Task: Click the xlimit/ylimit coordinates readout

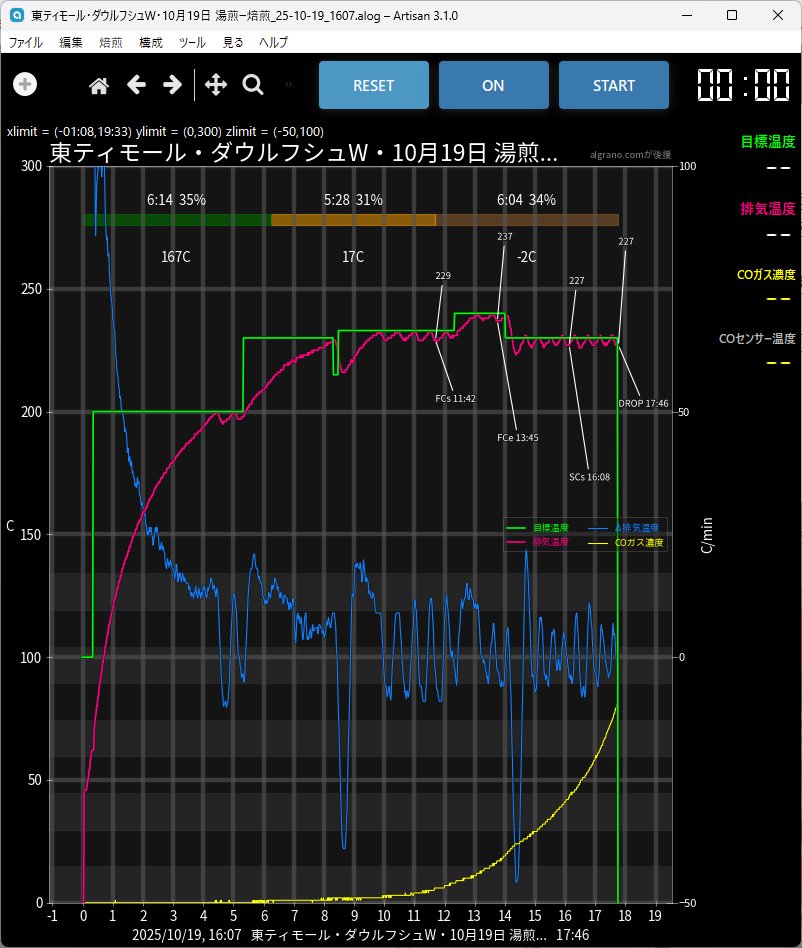Action: point(166,132)
